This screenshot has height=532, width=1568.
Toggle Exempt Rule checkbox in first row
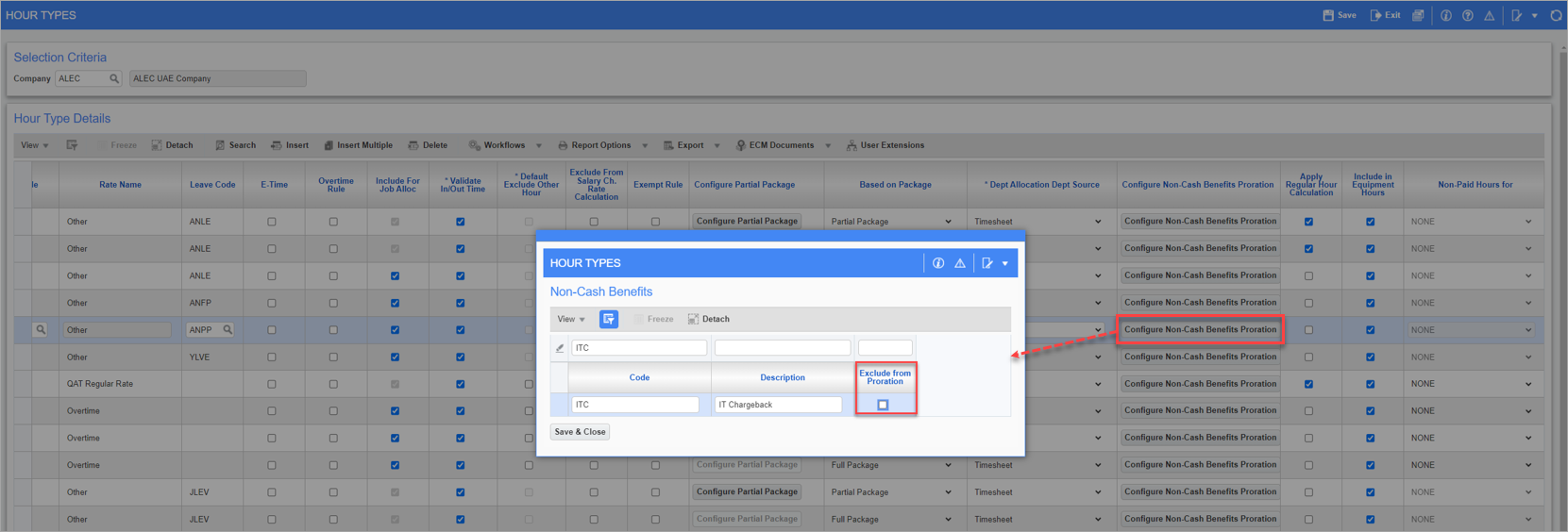coord(655,222)
